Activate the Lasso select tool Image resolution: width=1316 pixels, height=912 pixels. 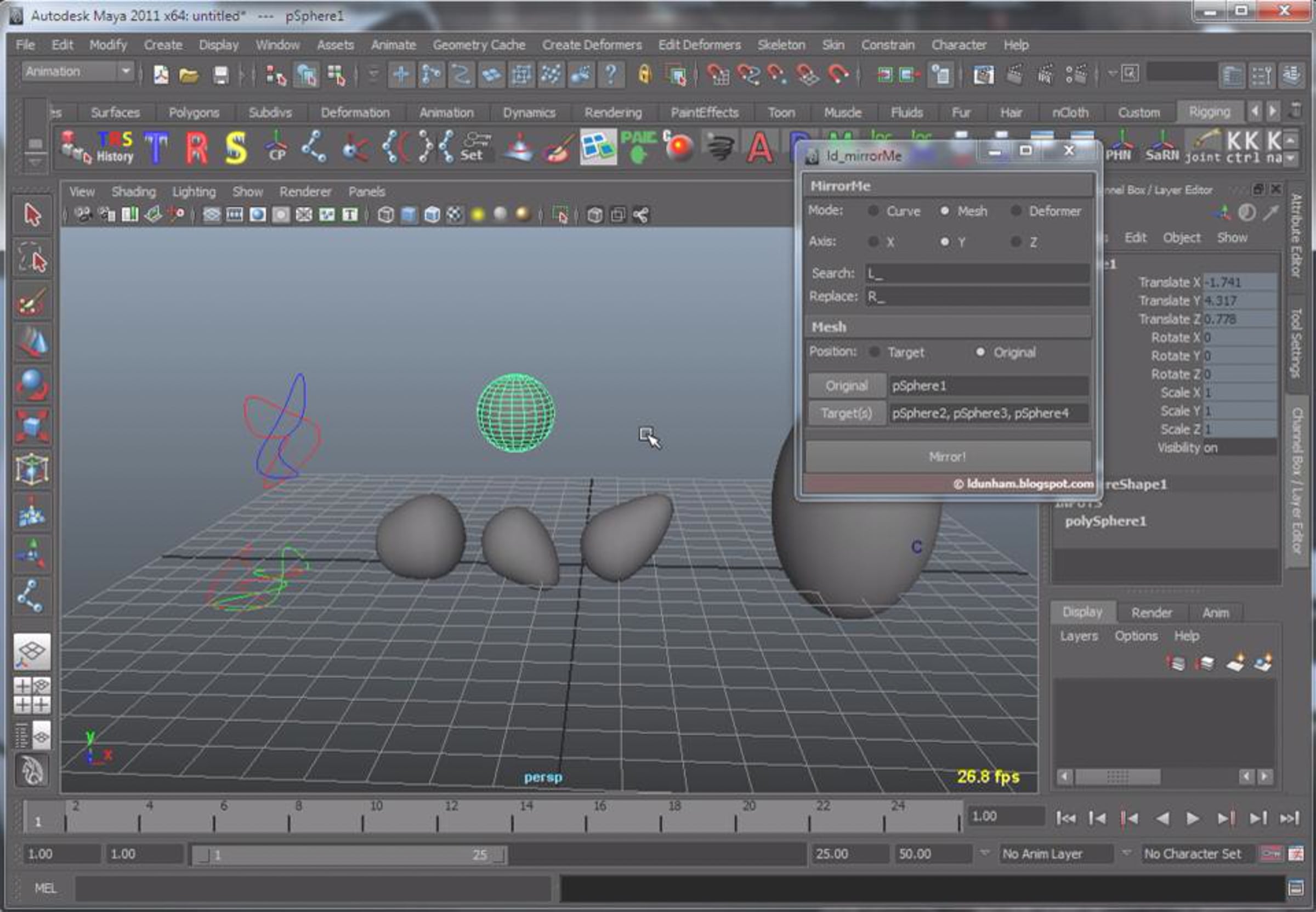click(32, 258)
